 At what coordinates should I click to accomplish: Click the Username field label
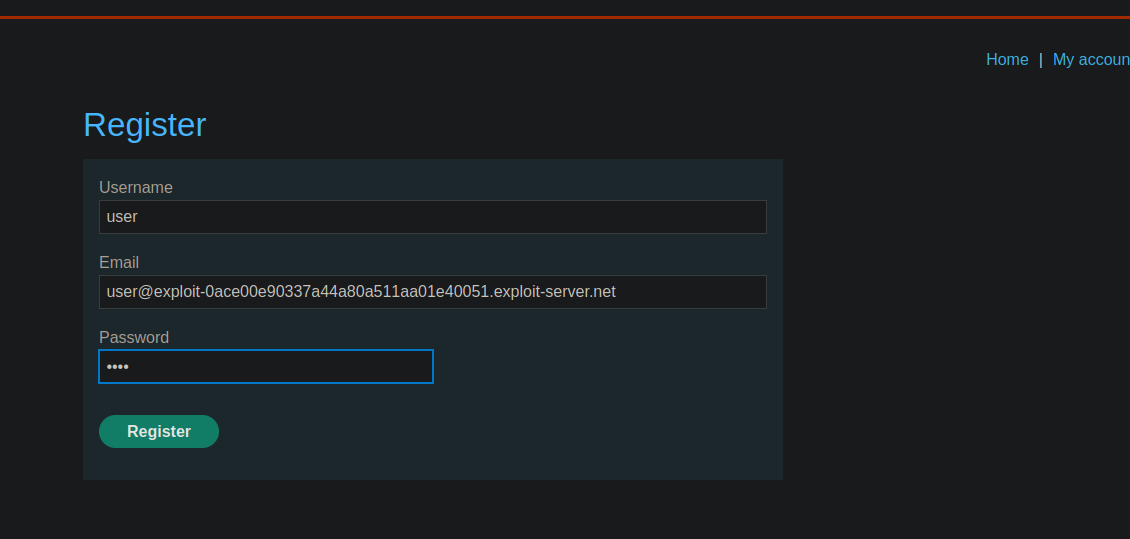coord(136,188)
